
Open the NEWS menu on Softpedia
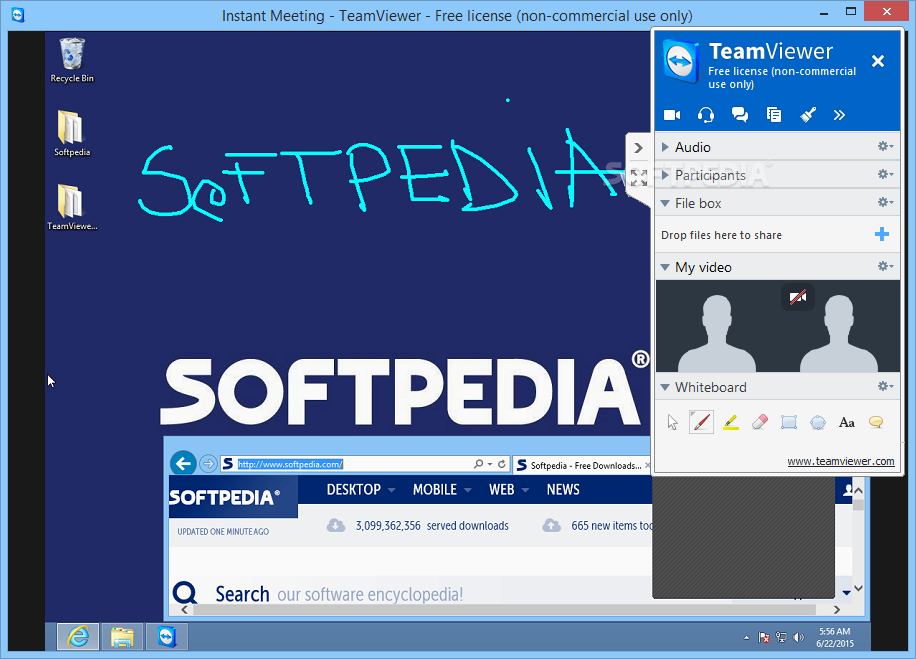pyautogui.click(x=563, y=490)
